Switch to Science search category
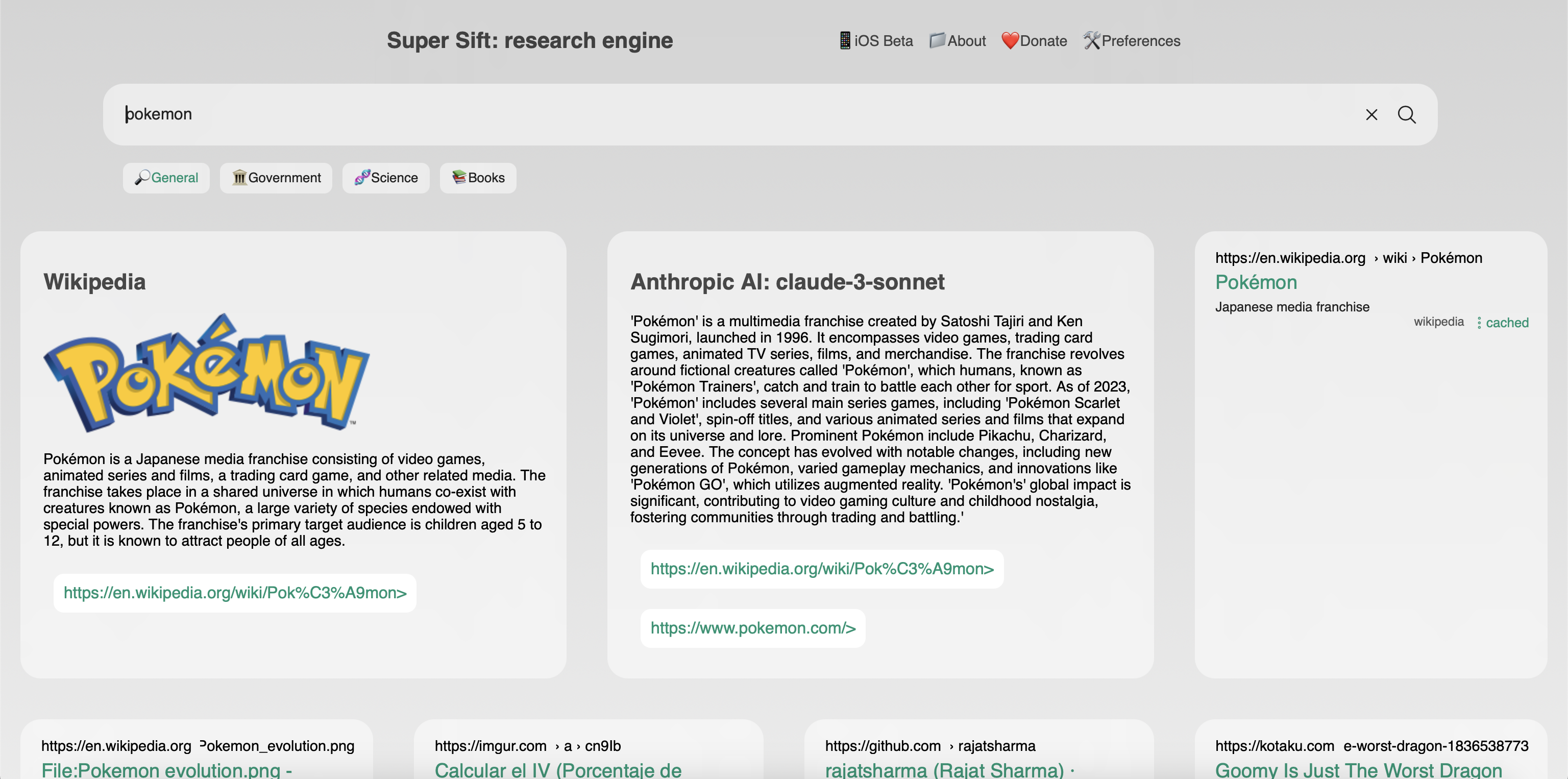Viewport: 1568px width, 779px height. 386,178
